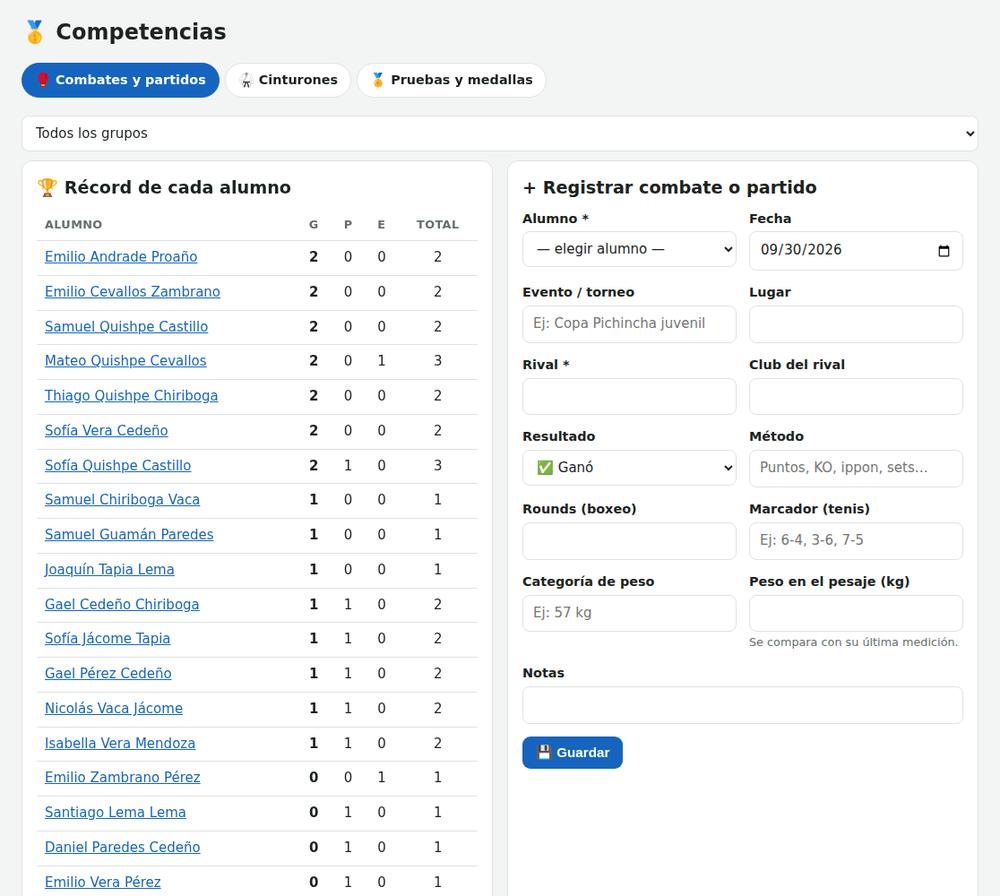Viewport: 1000px width, 896px height.
Task: Open Sofía Vera Cedeño's record
Action: tap(107, 430)
